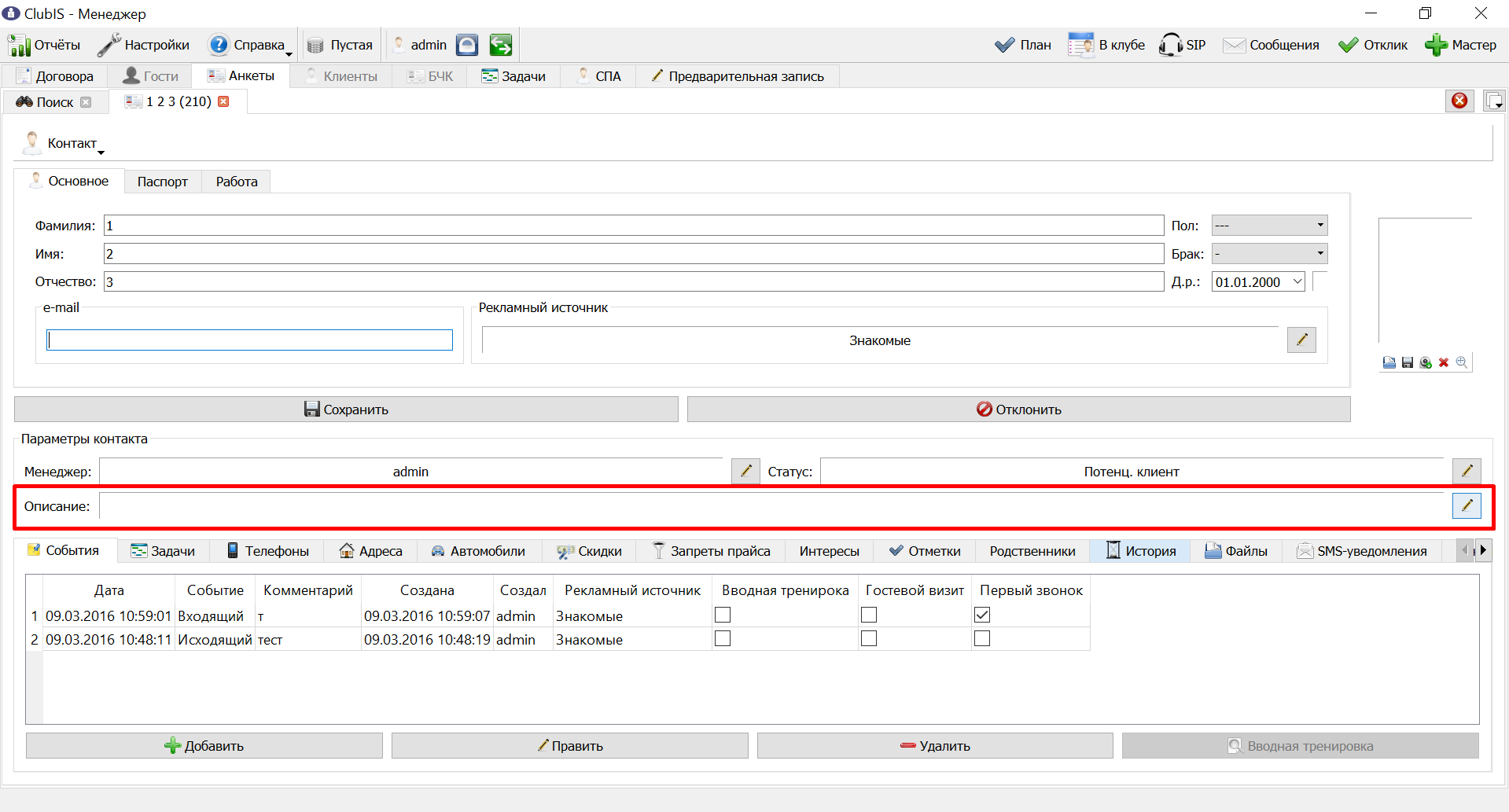Click the Отклонить button
The height and width of the screenshot is (812, 1509).
(x=1019, y=409)
